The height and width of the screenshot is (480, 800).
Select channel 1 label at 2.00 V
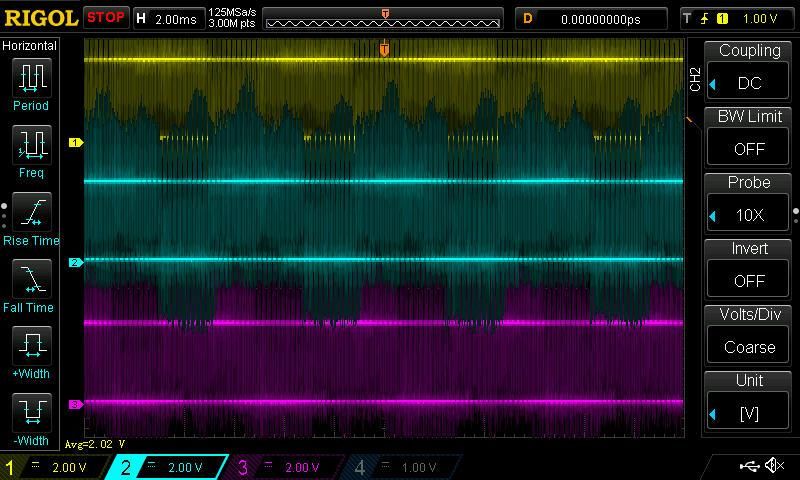[x=54, y=467]
